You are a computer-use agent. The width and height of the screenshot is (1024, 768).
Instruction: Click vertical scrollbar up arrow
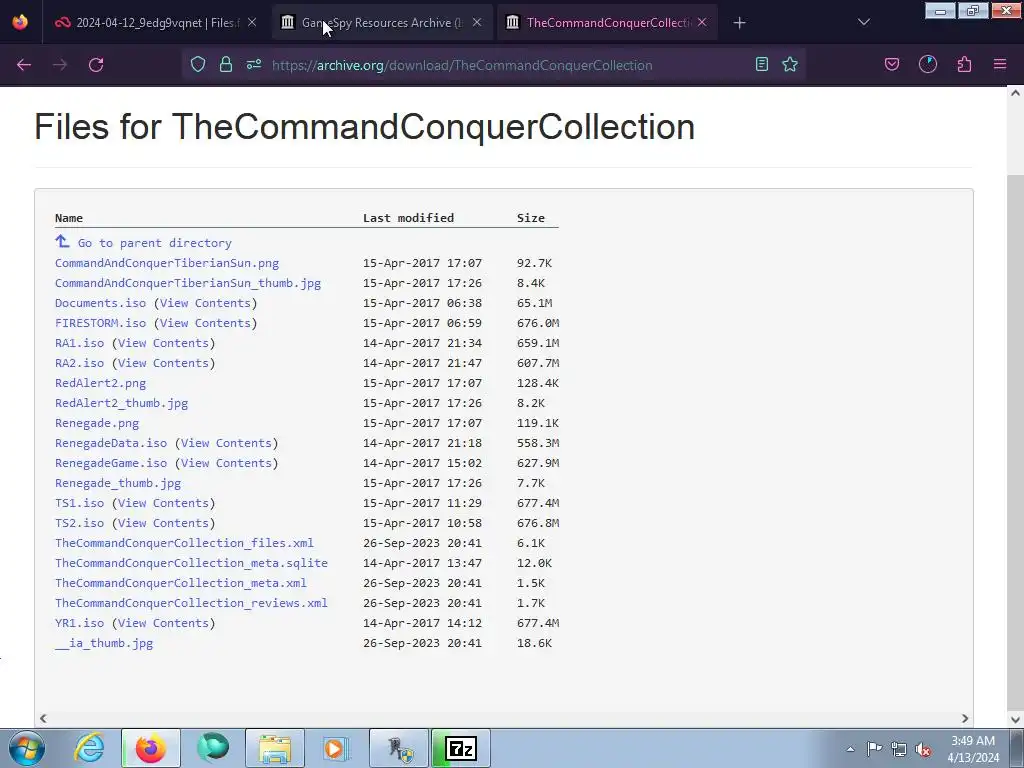tap(1016, 93)
